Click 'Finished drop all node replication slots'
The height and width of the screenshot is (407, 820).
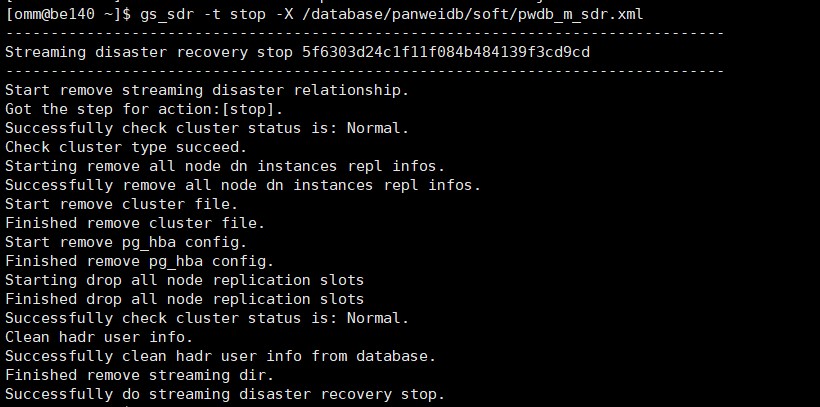point(185,299)
